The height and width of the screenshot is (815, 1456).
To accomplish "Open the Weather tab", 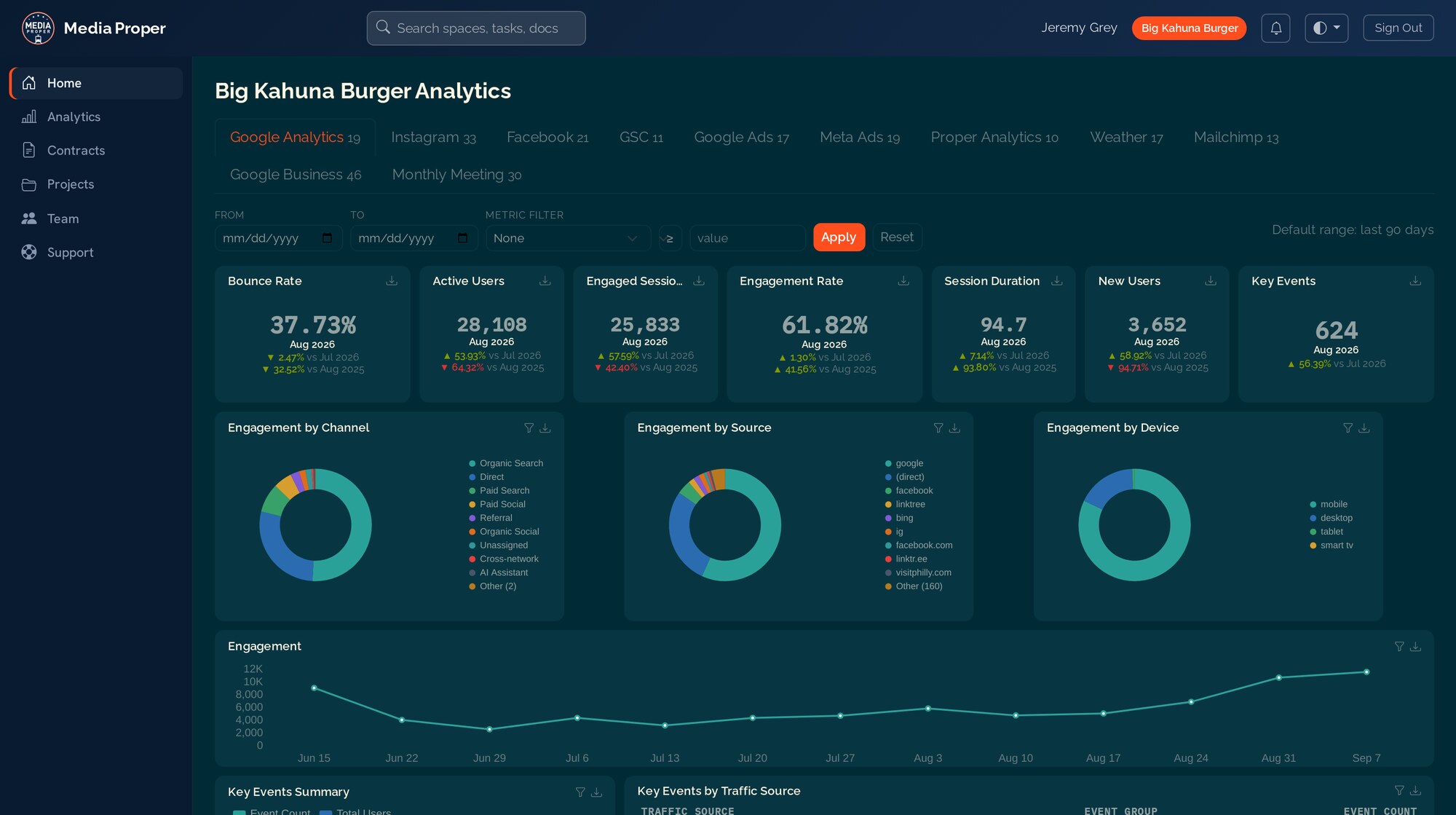I will pos(1126,137).
